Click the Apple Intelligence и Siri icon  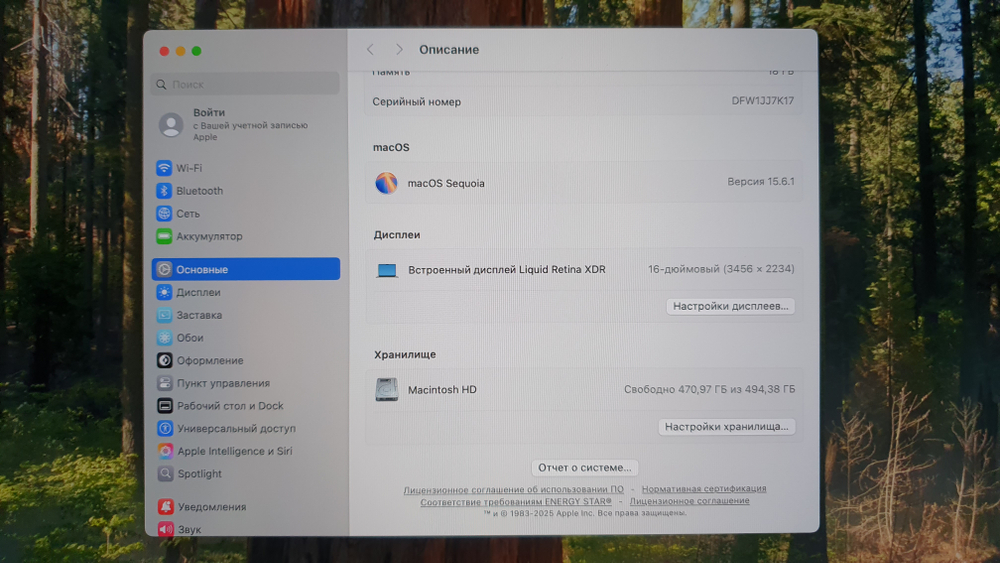click(165, 451)
